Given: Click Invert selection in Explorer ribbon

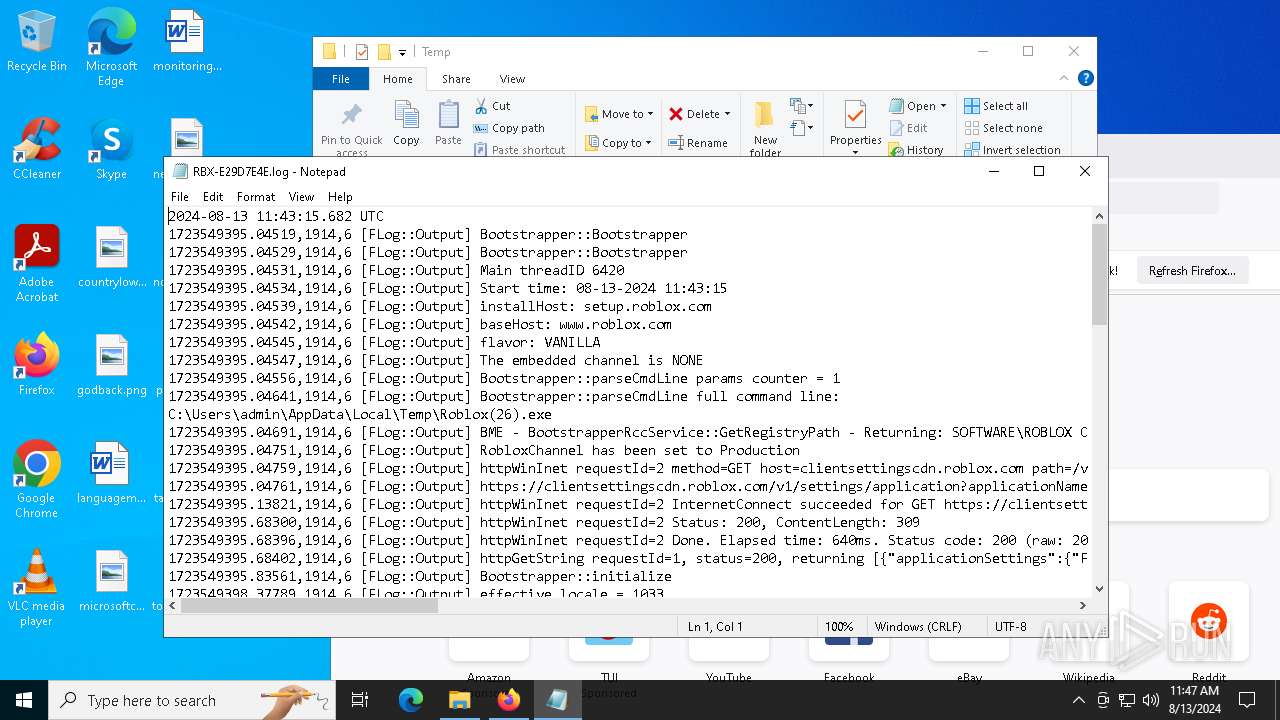Looking at the screenshot, I should tap(1012, 150).
